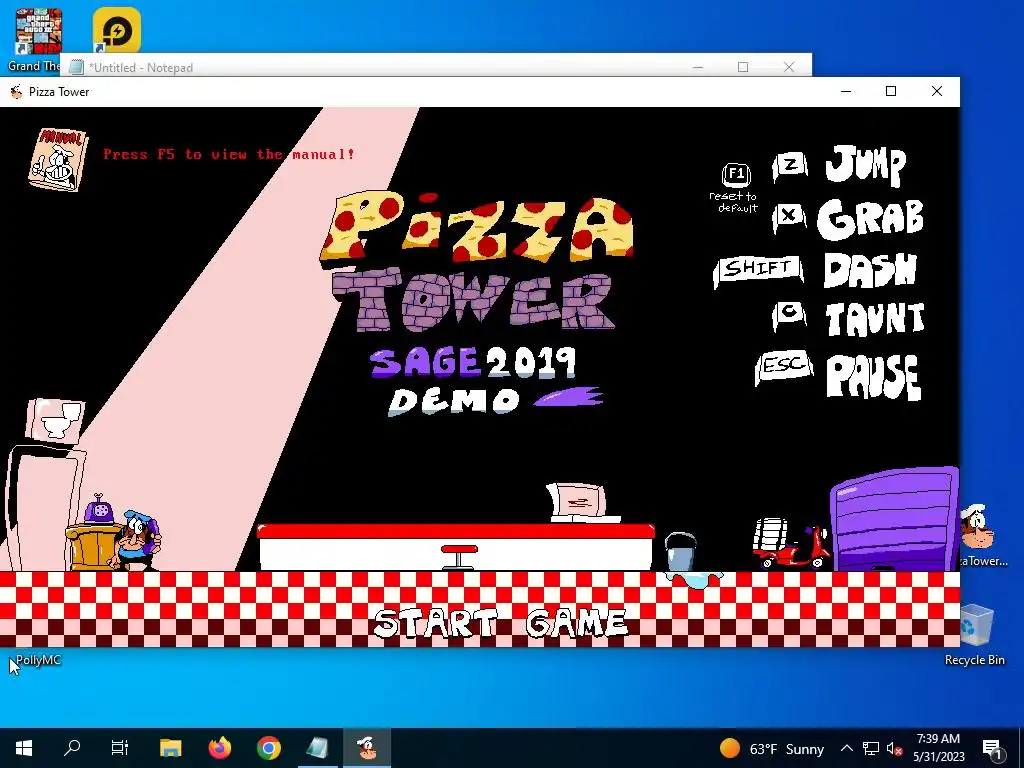Open network status tray icon

[x=871, y=748]
